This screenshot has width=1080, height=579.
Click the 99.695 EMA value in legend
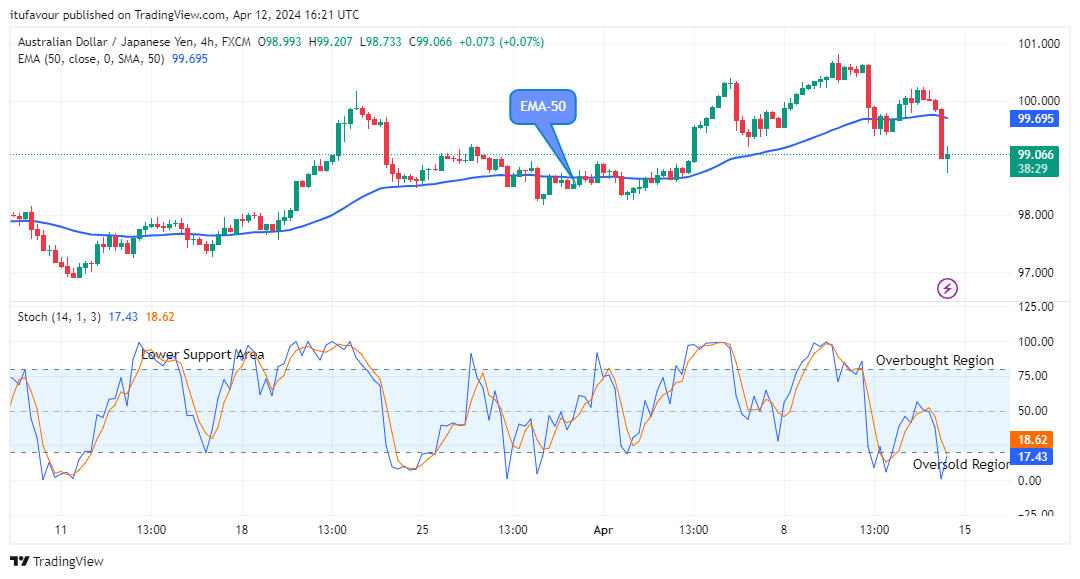click(x=189, y=59)
